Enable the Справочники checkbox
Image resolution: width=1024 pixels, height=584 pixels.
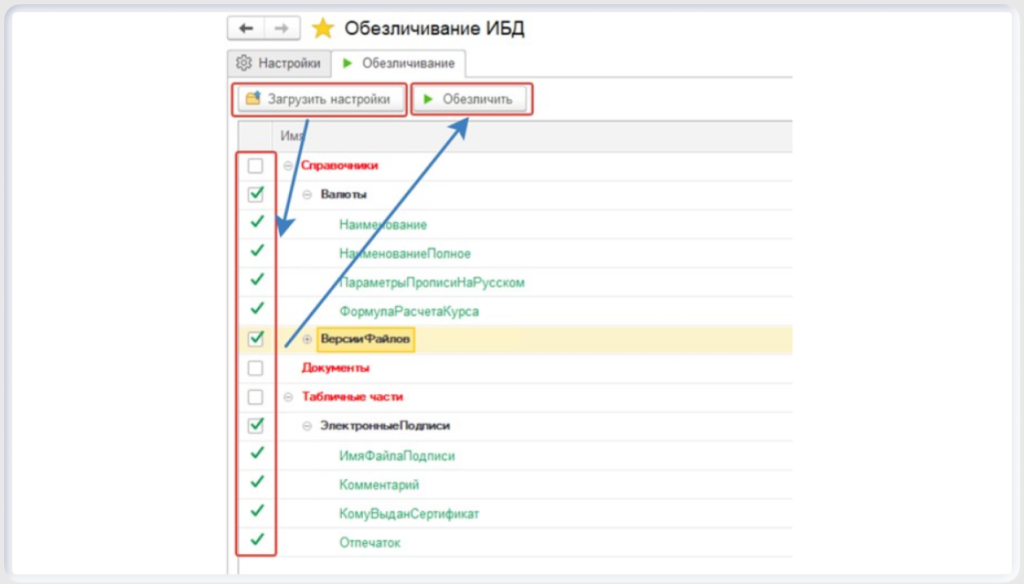[256, 166]
